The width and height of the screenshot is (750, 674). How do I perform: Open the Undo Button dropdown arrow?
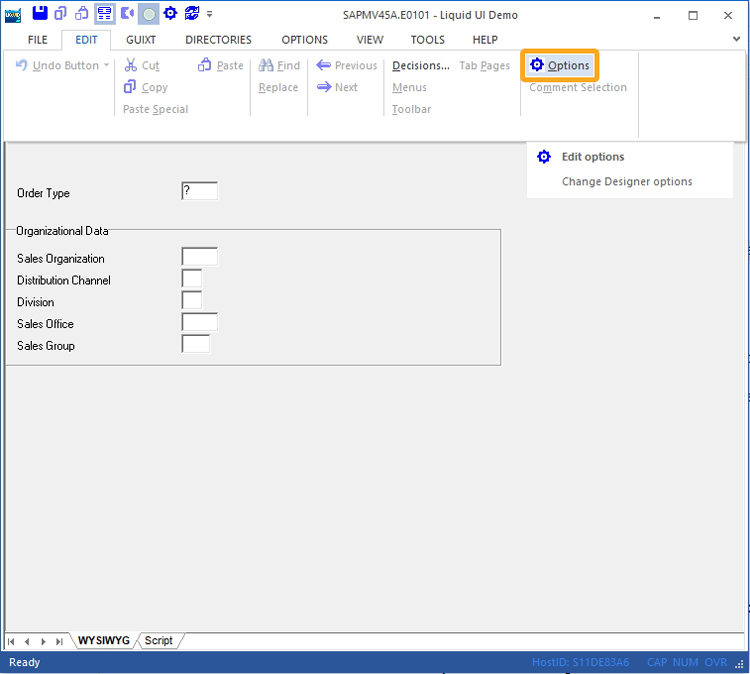click(107, 66)
